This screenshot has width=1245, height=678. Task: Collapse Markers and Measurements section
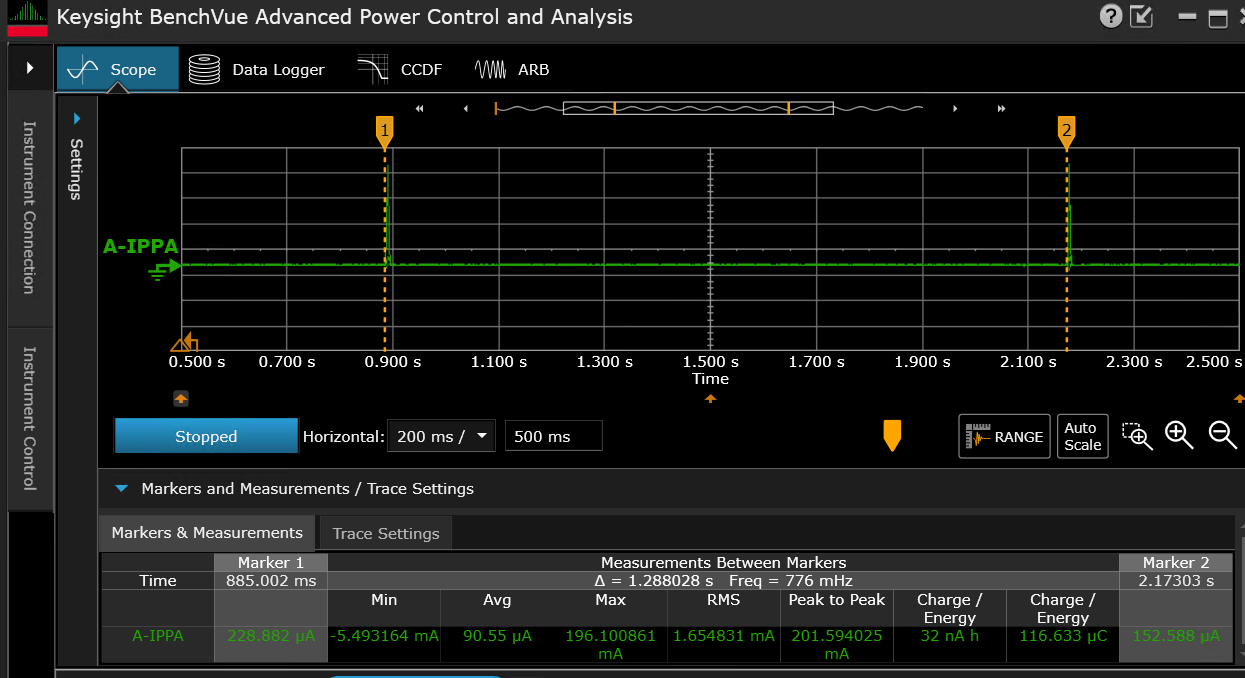pyautogui.click(x=122, y=489)
